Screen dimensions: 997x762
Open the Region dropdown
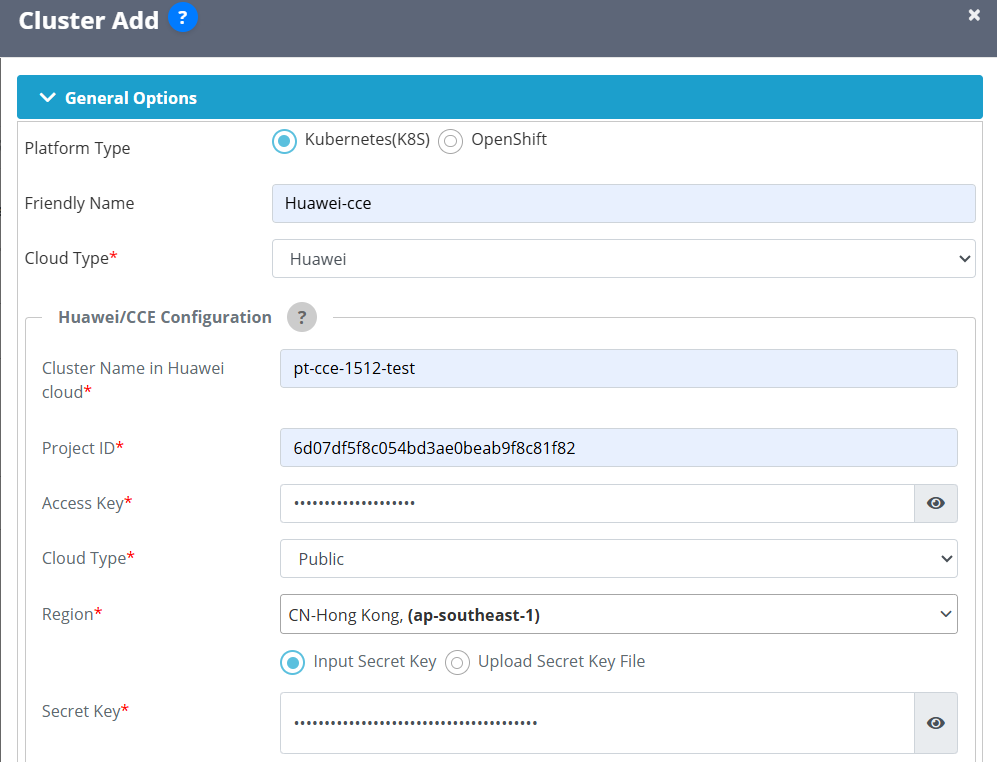click(618, 614)
